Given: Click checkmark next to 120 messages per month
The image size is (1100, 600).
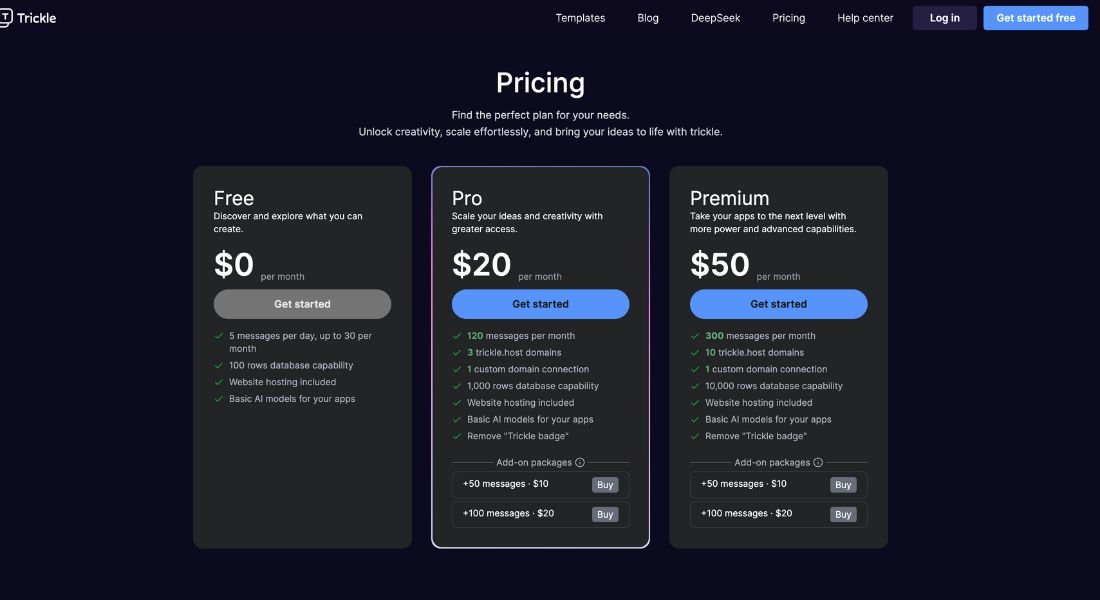Looking at the screenshot, I should point(457,336).
